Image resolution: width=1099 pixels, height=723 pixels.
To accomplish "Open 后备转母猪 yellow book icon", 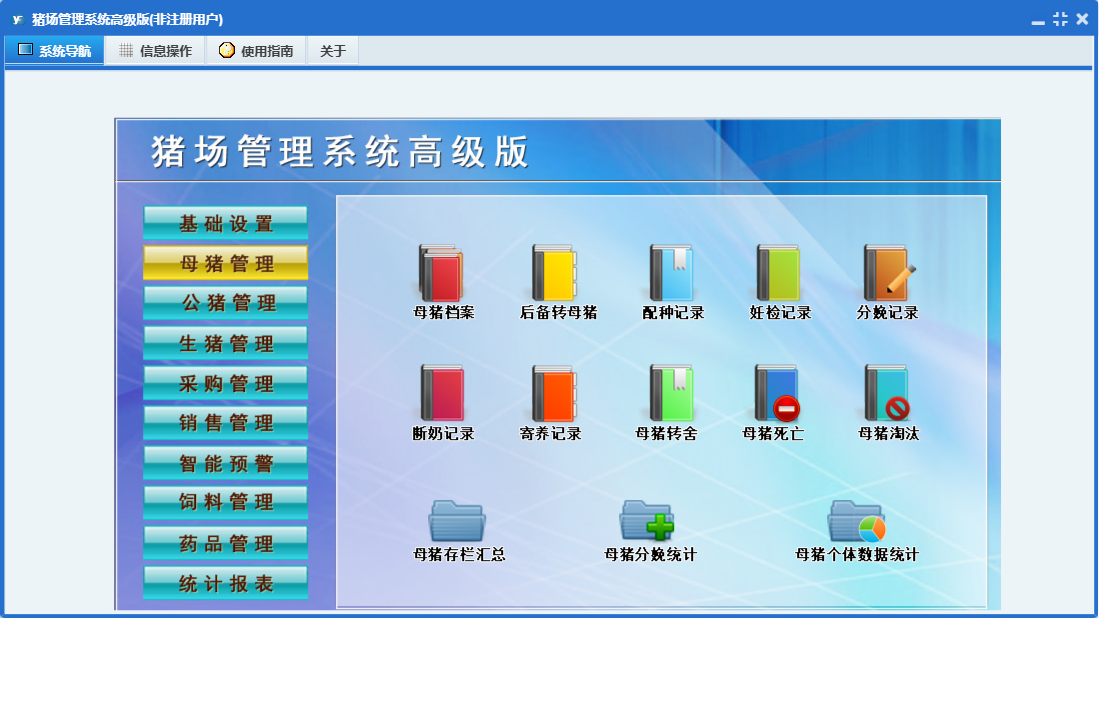I will pyautogui.click(x=554, y=273).
